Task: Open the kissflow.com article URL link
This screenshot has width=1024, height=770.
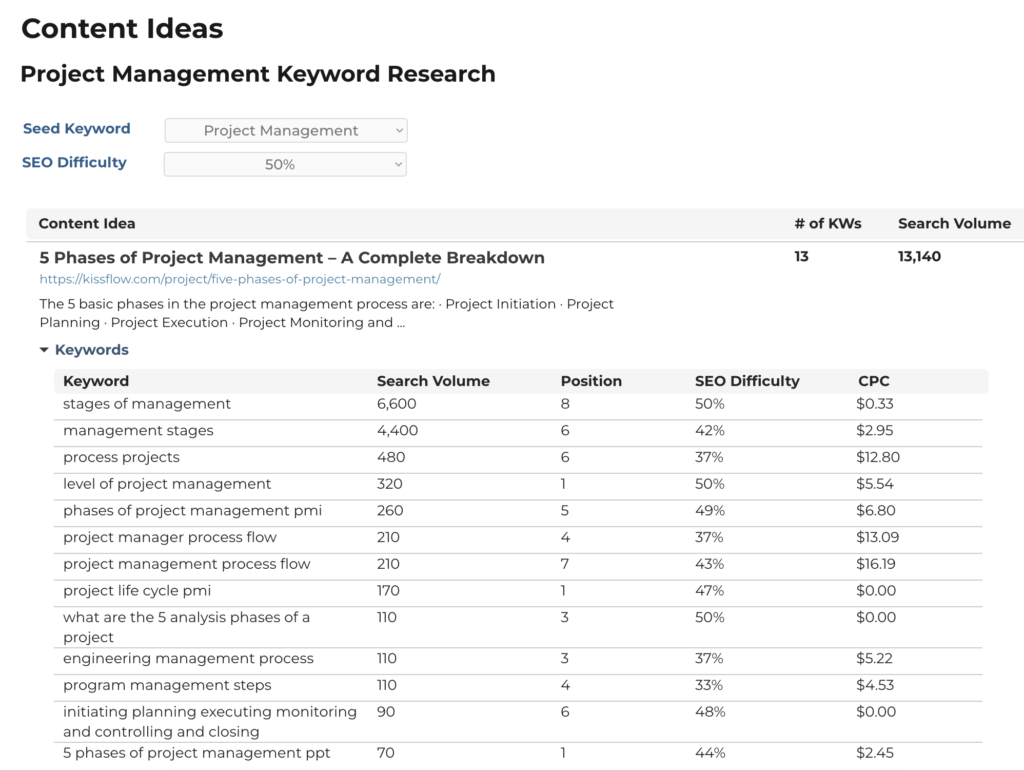Action: click(x=239, y=279)
